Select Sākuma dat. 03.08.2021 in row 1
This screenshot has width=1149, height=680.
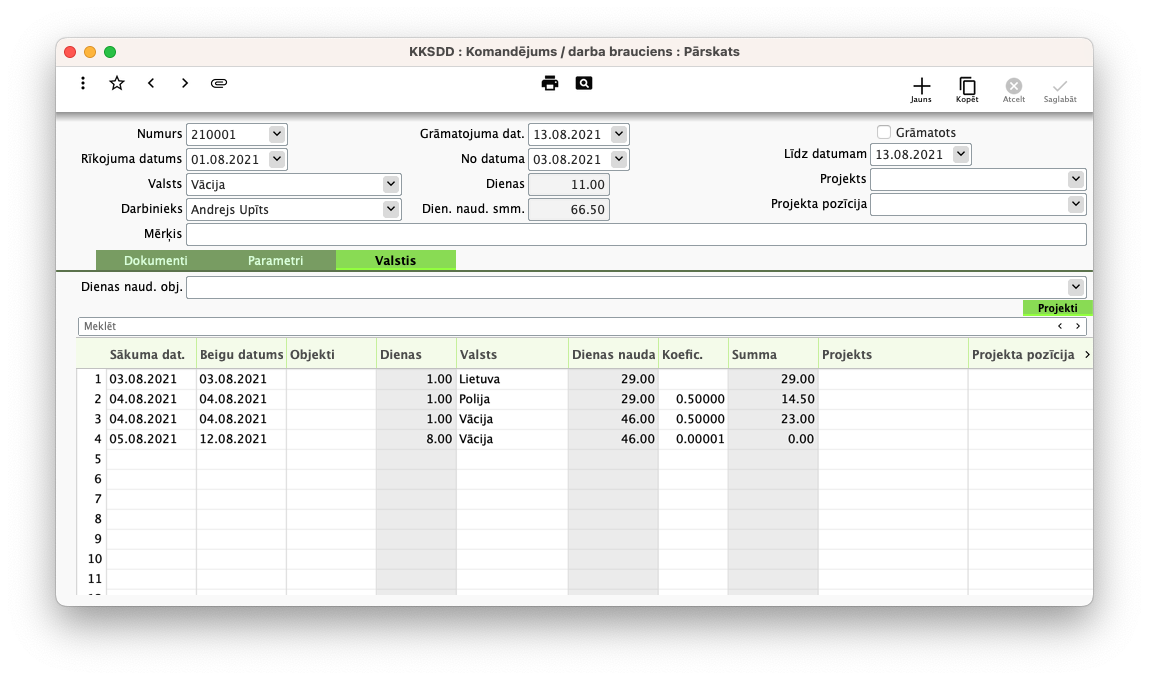pos(151,380)
